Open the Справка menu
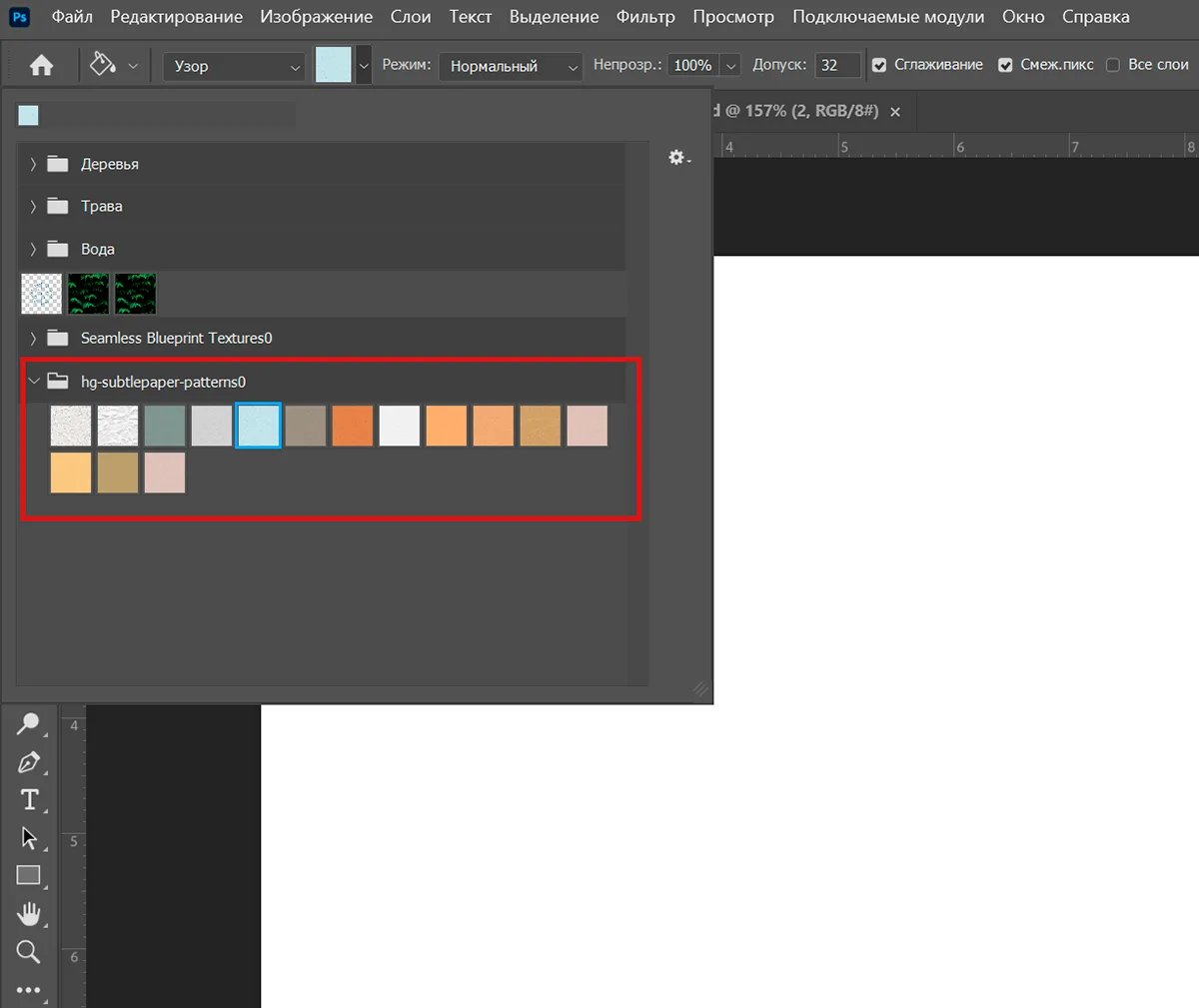This screenshot has width=1199, height=1008. point(1096,17)
